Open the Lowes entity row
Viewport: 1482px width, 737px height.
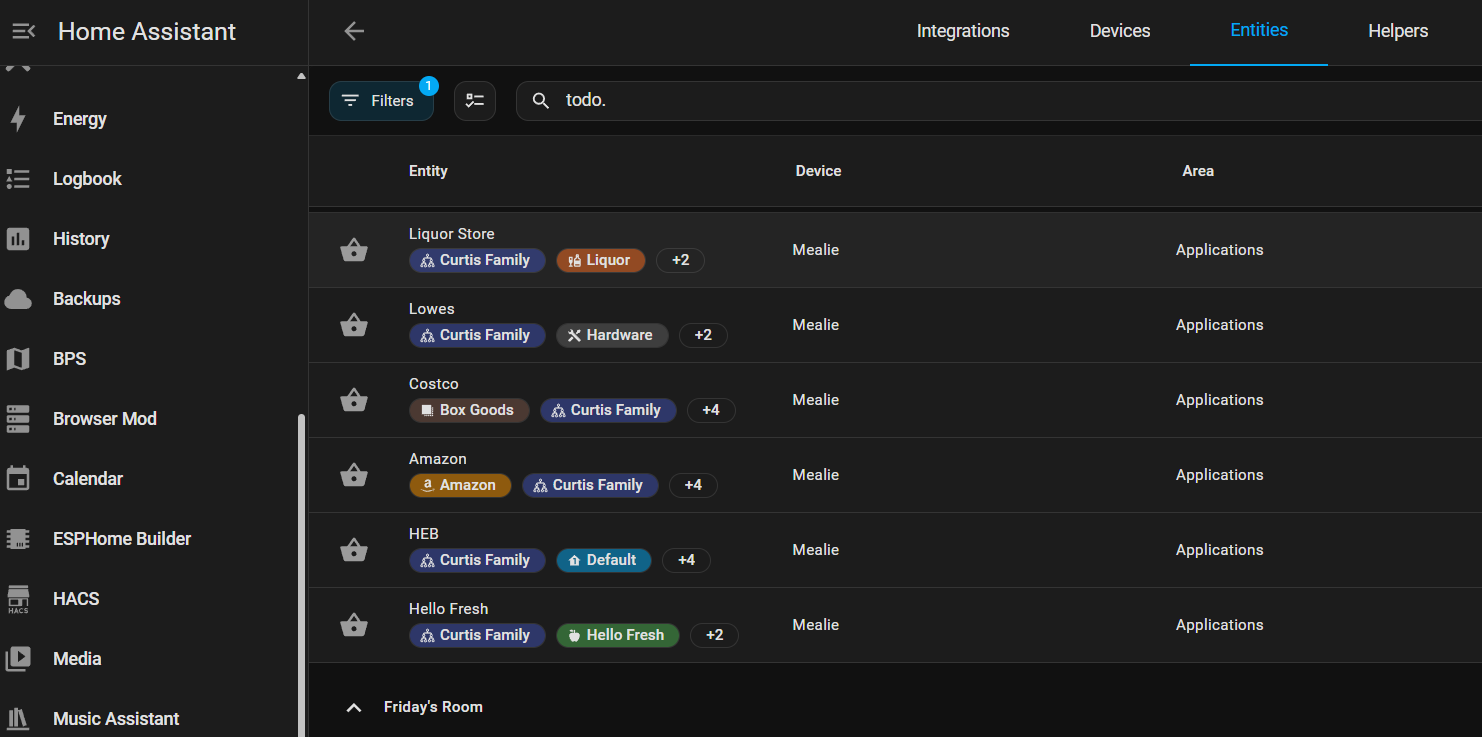[x=895, y=325]
